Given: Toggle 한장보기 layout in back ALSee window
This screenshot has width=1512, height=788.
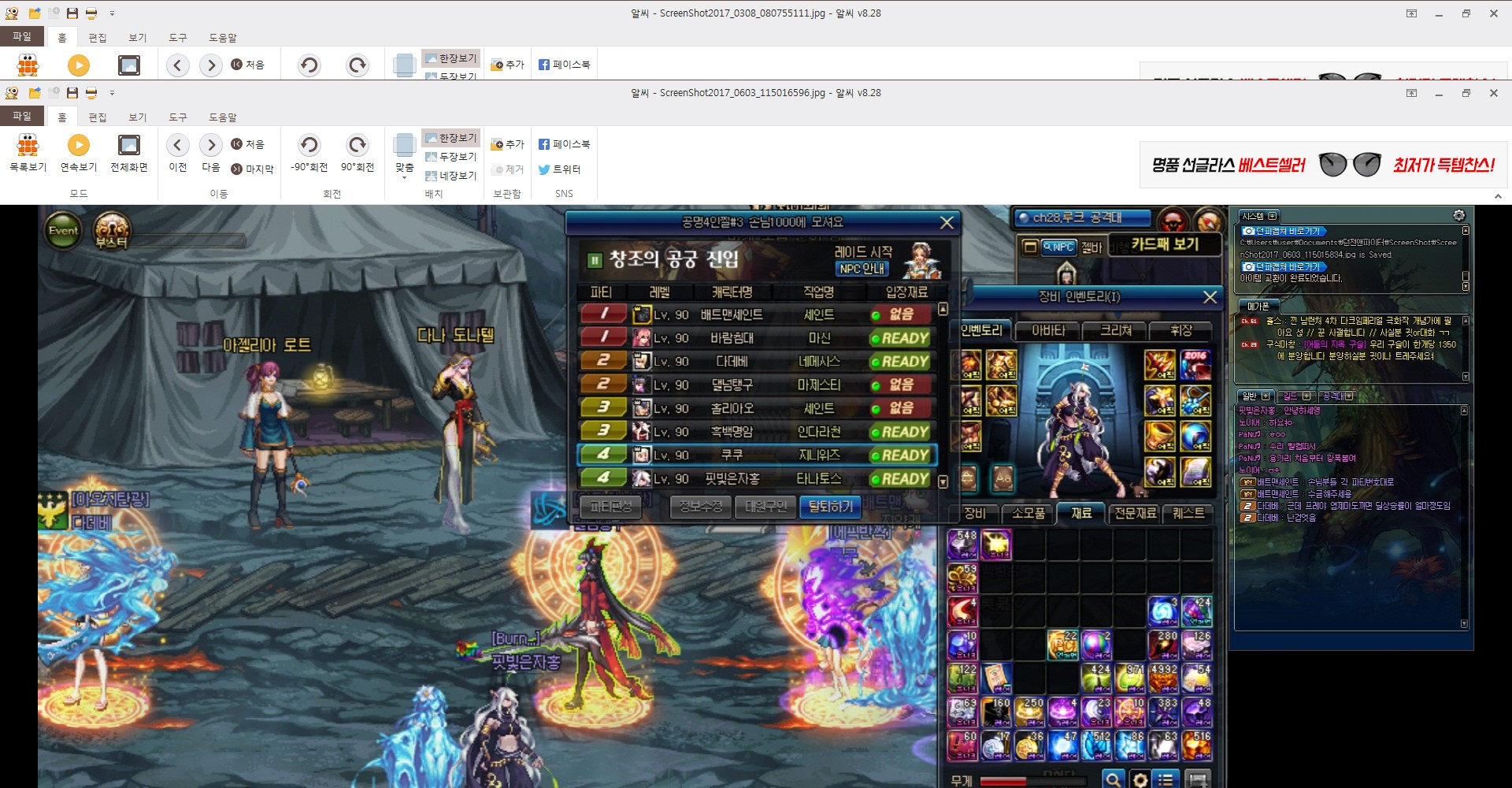Looking at the screenshot, I should (x=450, y=58).
